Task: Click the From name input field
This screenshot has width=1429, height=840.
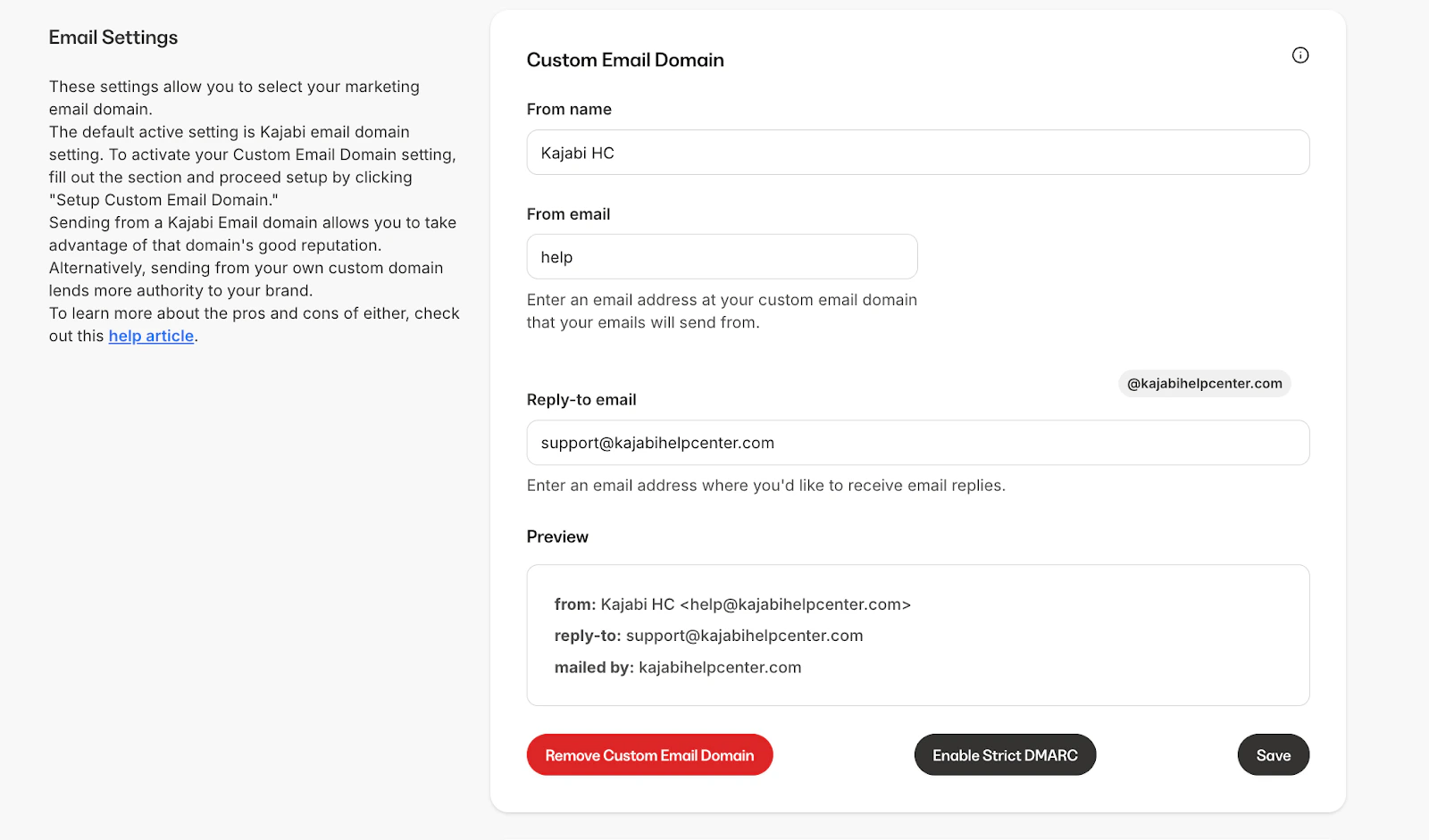Action: click(917, 152)
